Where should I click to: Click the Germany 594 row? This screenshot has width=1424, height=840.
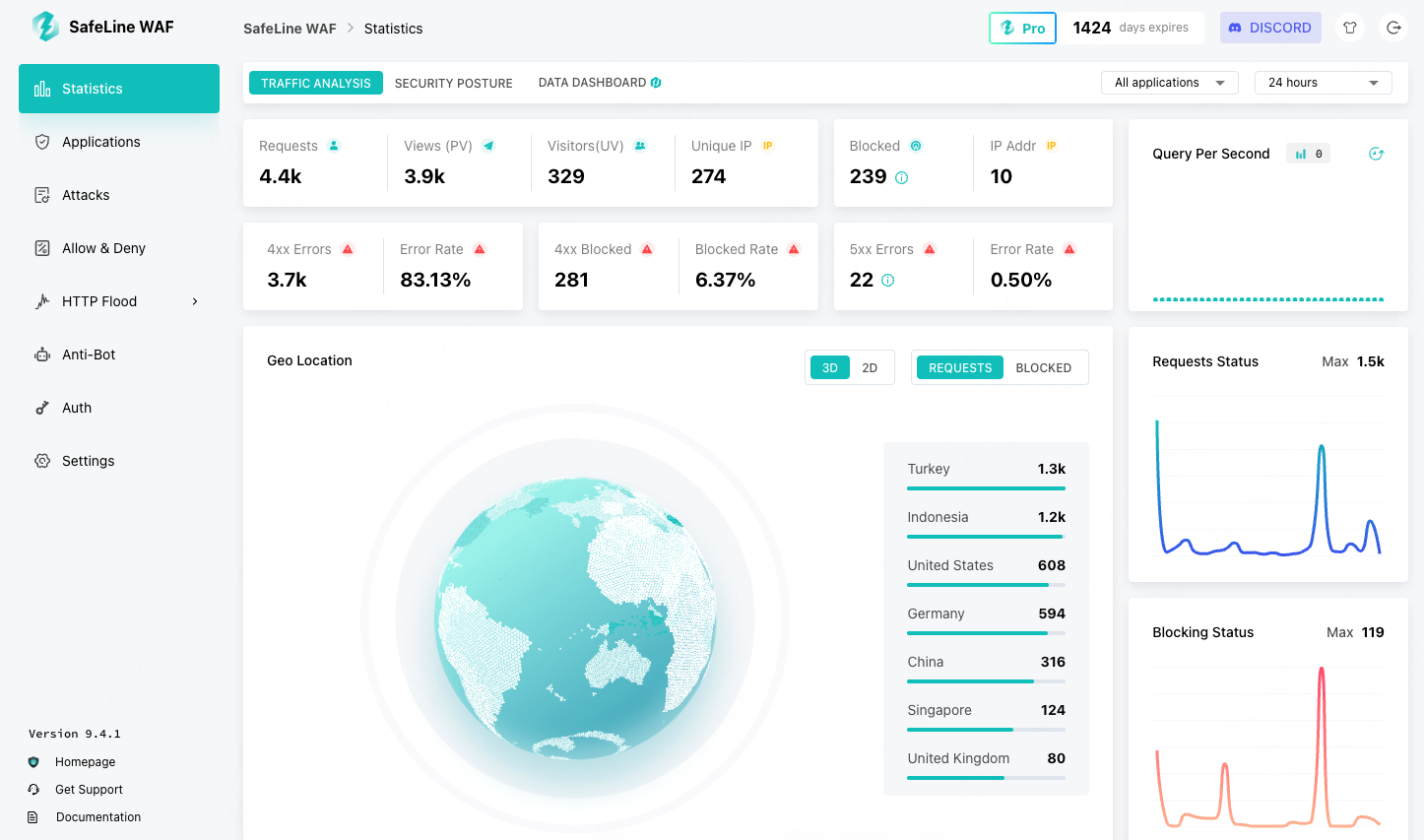(x=986, y=621)
